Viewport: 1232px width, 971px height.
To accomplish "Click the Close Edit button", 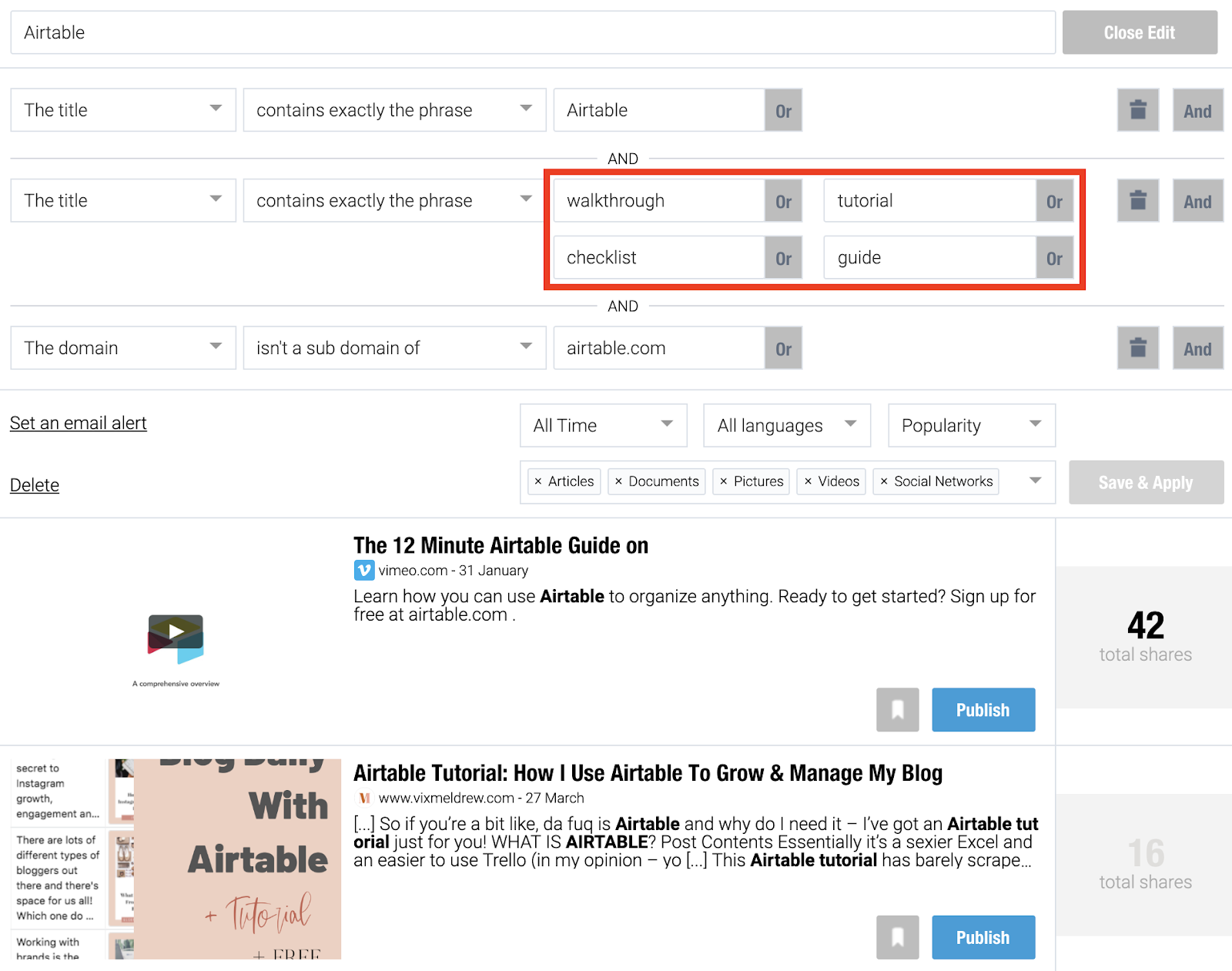I will 1140,32.
